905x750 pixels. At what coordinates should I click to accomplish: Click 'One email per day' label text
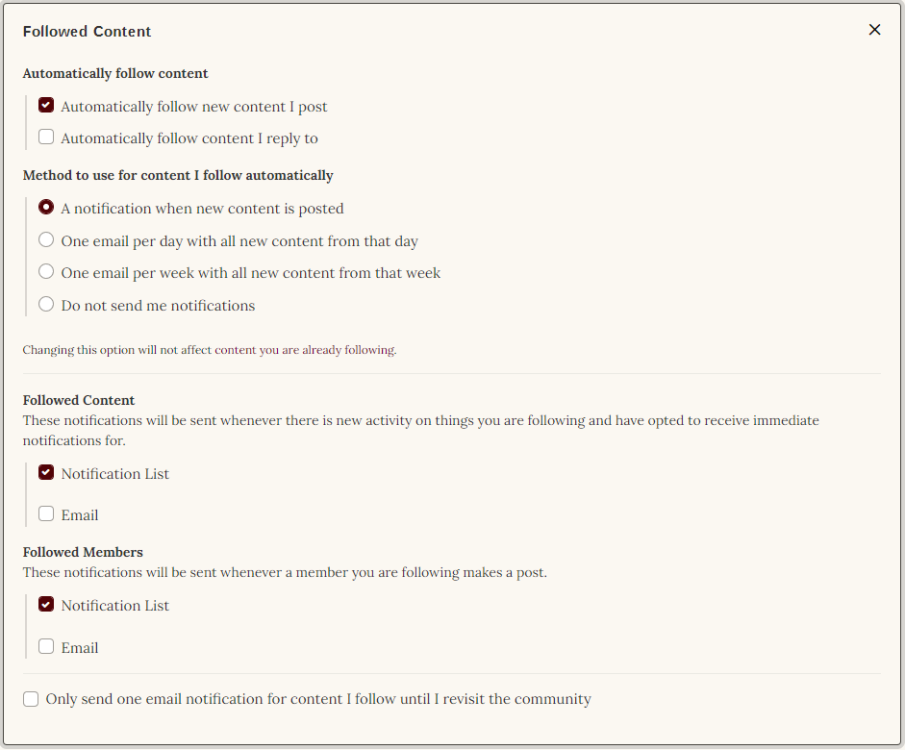coord(239,241)
